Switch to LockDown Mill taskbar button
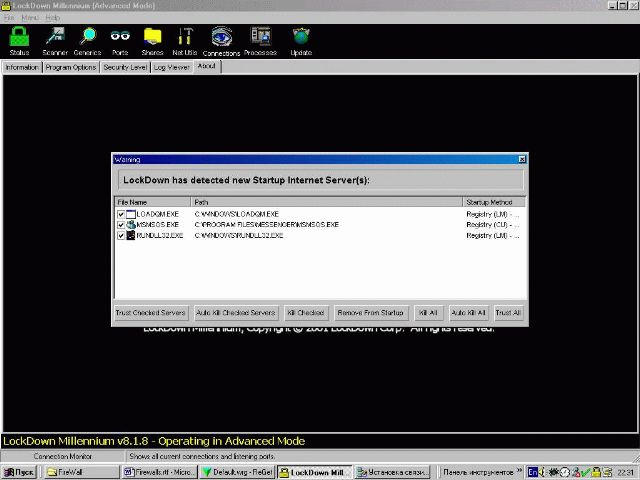The image size is (640, 480). 315,472
